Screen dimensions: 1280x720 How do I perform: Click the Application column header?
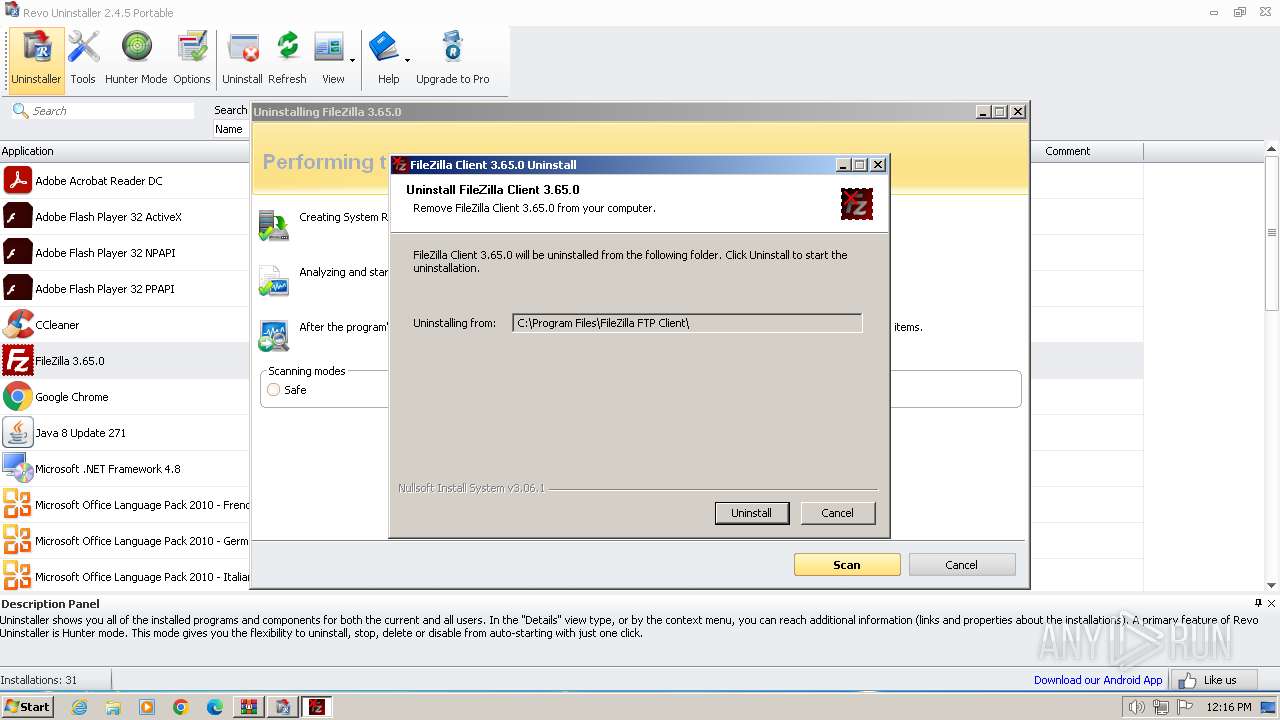pyautogui.click(x=124, y=151)
